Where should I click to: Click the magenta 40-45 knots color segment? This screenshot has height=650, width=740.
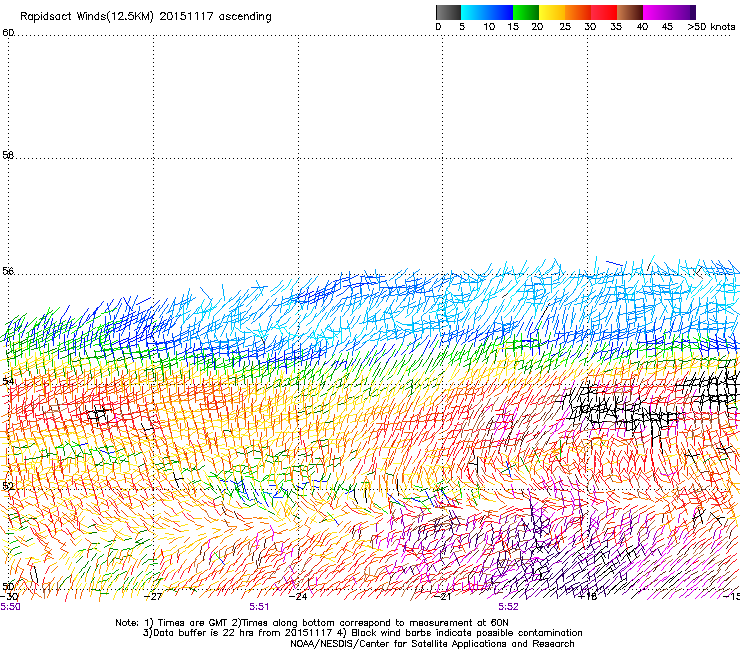pyautogui.click(x=656, y=12)
